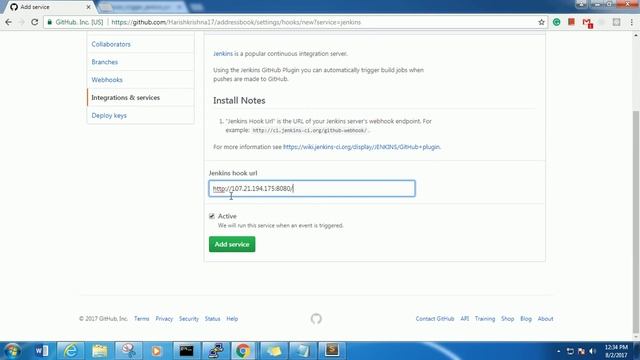
Task: Open Security footer link
Action: 189,319
